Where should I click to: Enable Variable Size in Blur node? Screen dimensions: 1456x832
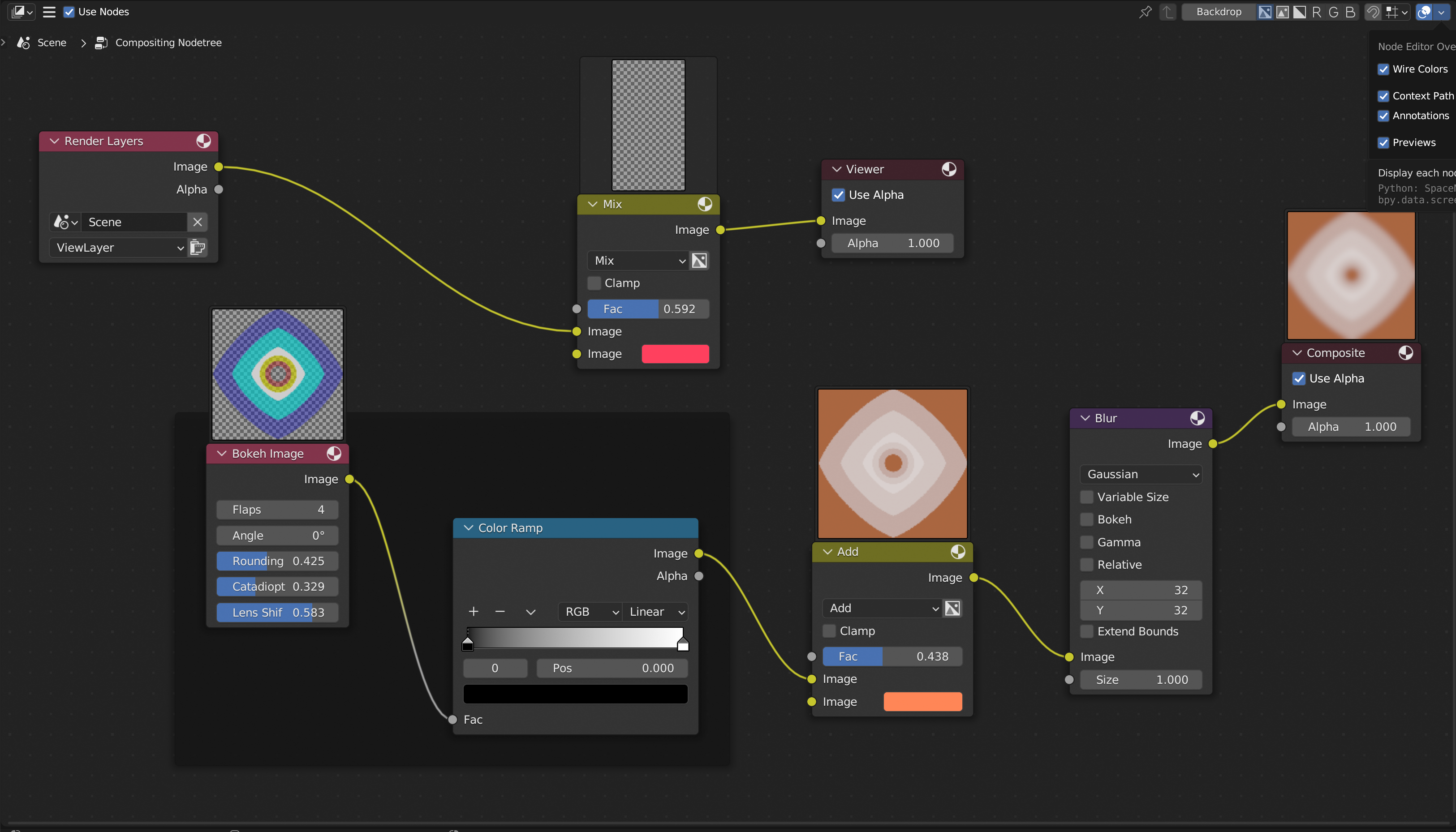coord(1087,497)
